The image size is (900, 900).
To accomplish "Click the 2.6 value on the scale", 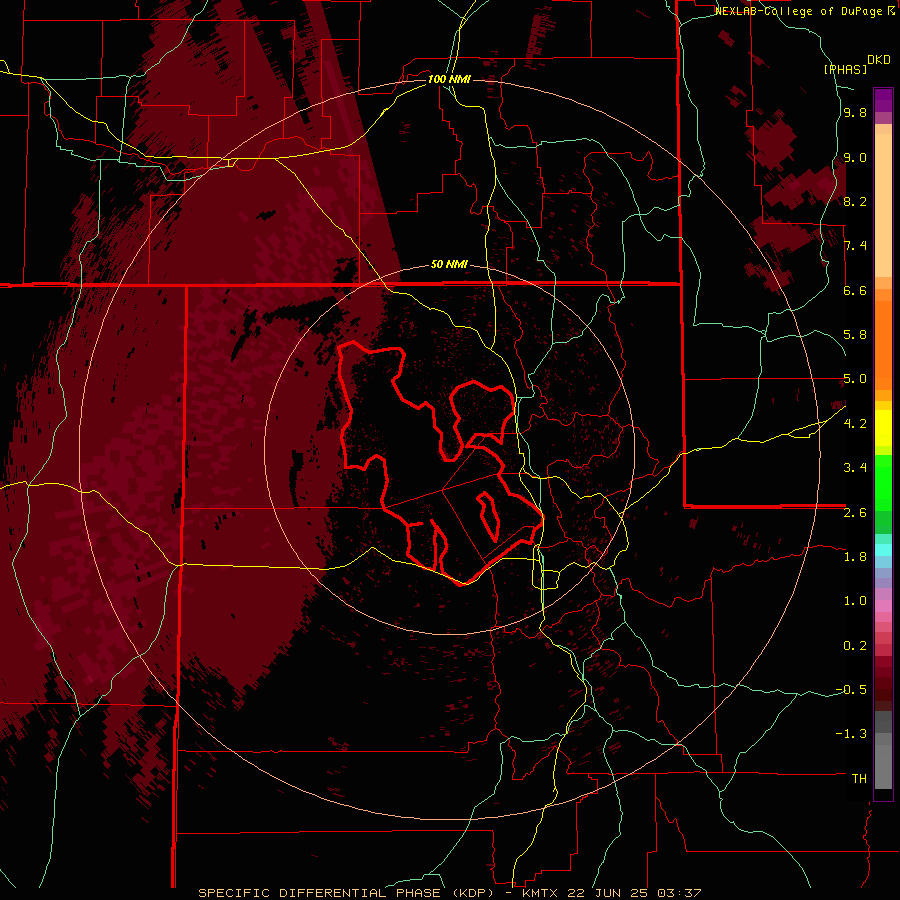I will 855,513.
